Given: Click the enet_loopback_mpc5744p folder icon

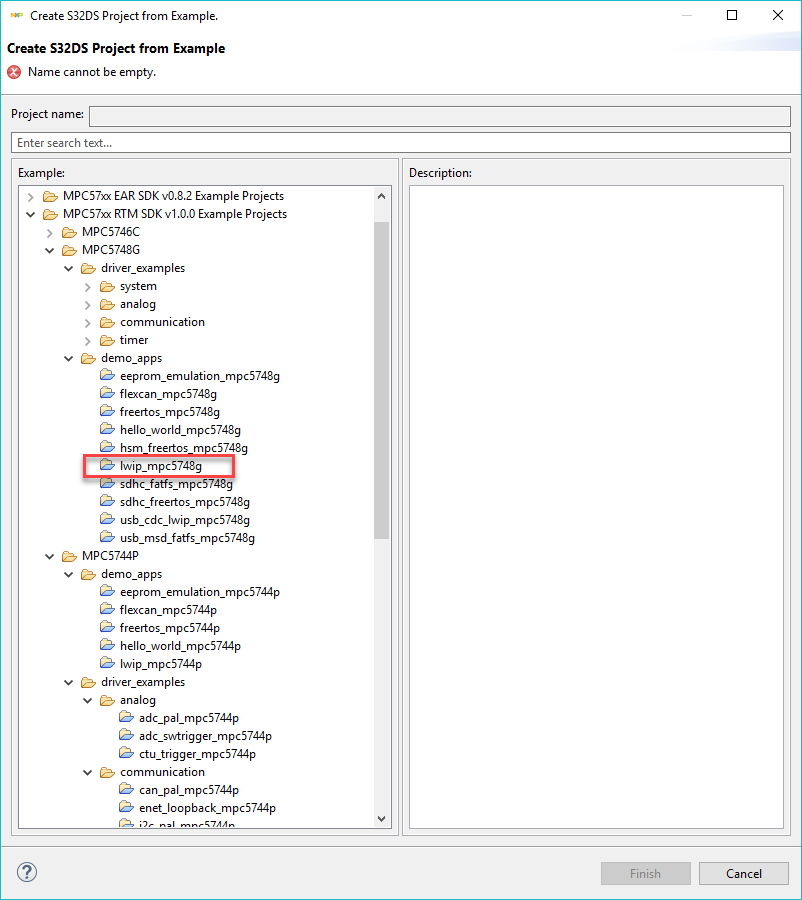Looking at the screenshot, I should [126, 806].
